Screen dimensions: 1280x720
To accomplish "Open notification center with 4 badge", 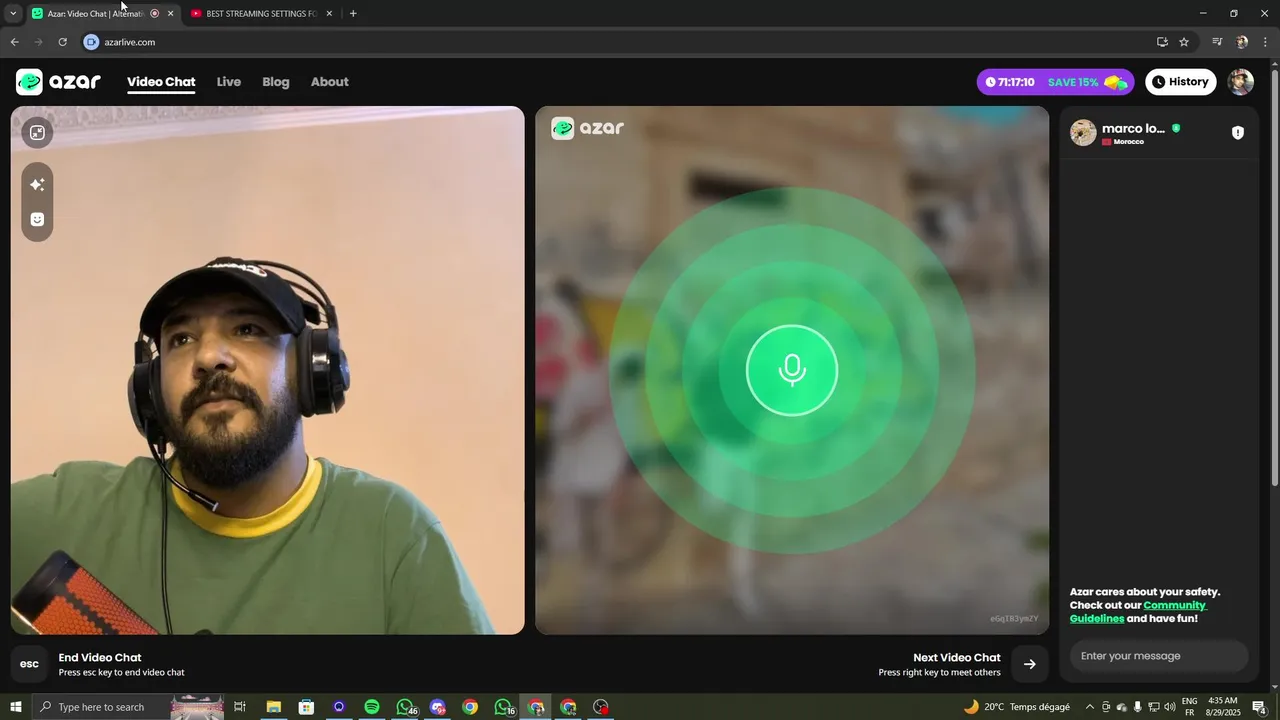I will tap(1259, 707).
